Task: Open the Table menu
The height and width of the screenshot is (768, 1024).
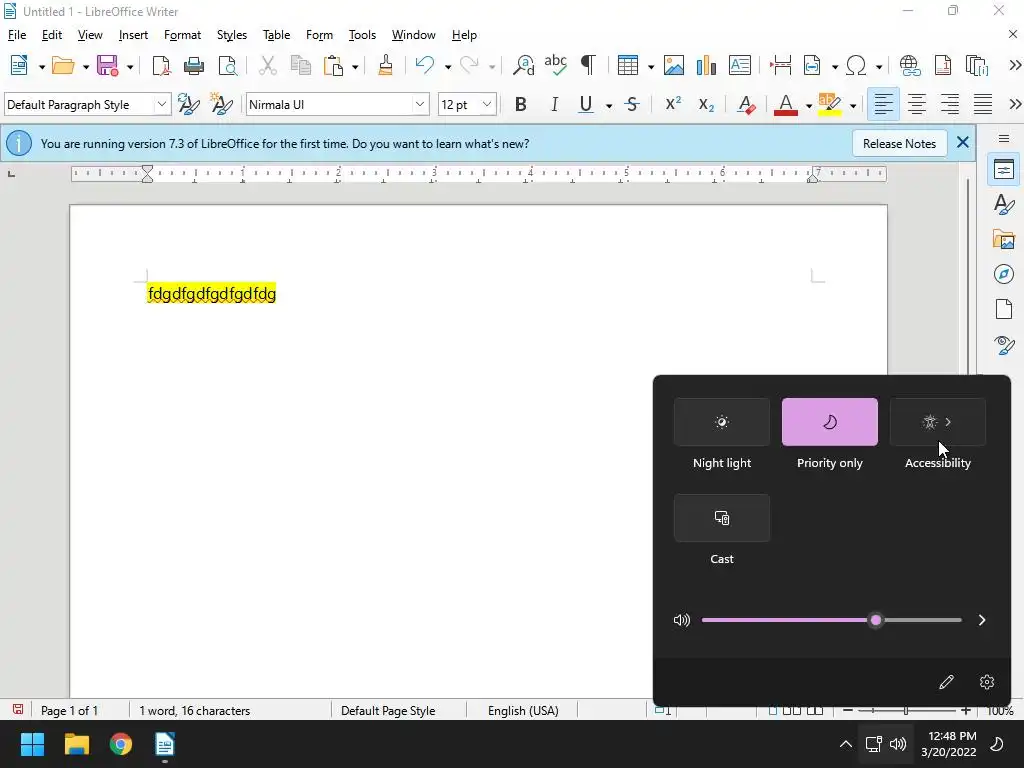Action: (x=276, y=35)
